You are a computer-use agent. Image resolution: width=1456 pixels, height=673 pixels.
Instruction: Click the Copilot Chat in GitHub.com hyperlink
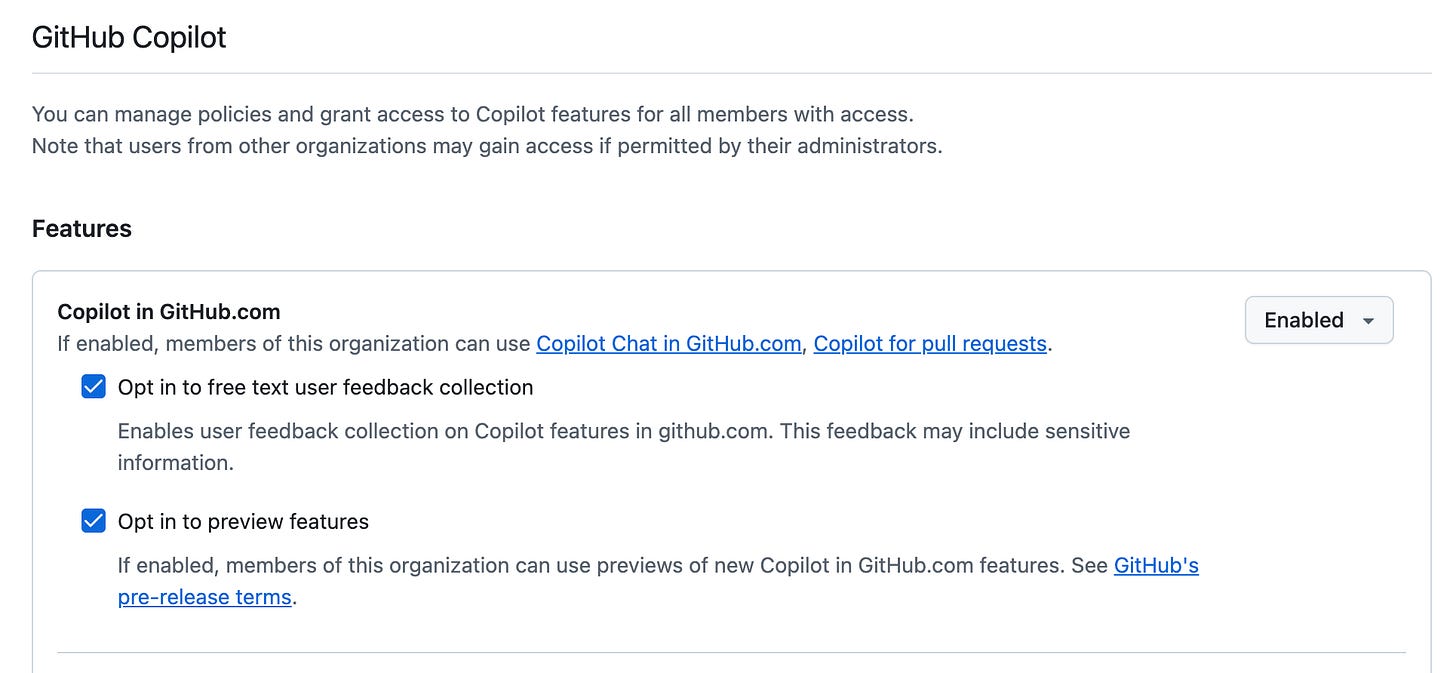(x=669, y=343)
